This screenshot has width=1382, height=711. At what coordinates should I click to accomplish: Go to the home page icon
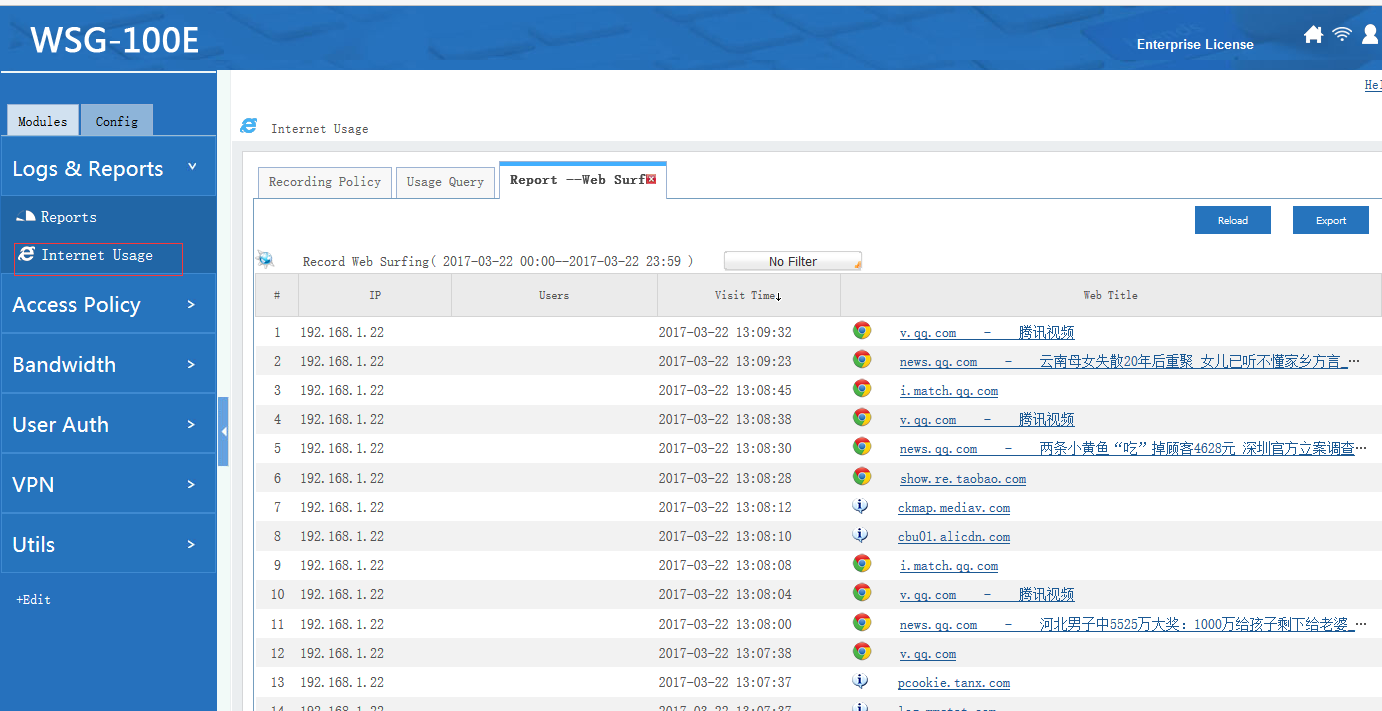(1314, 35)
